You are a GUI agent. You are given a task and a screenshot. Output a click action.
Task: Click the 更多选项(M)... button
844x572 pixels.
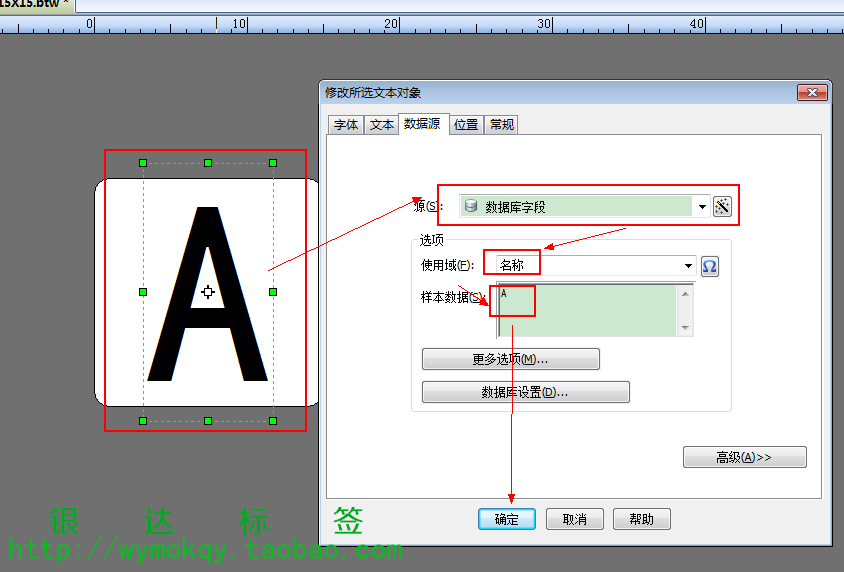[510, 359]
